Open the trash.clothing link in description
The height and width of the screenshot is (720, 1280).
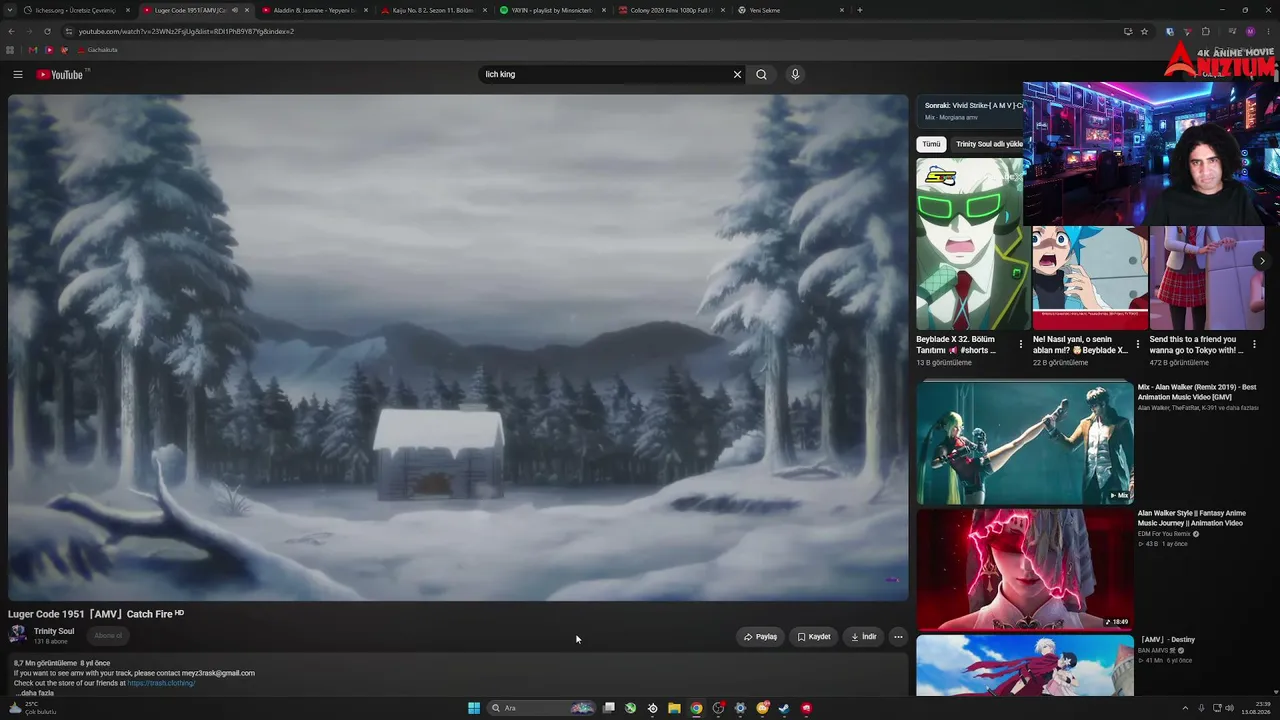161,683
